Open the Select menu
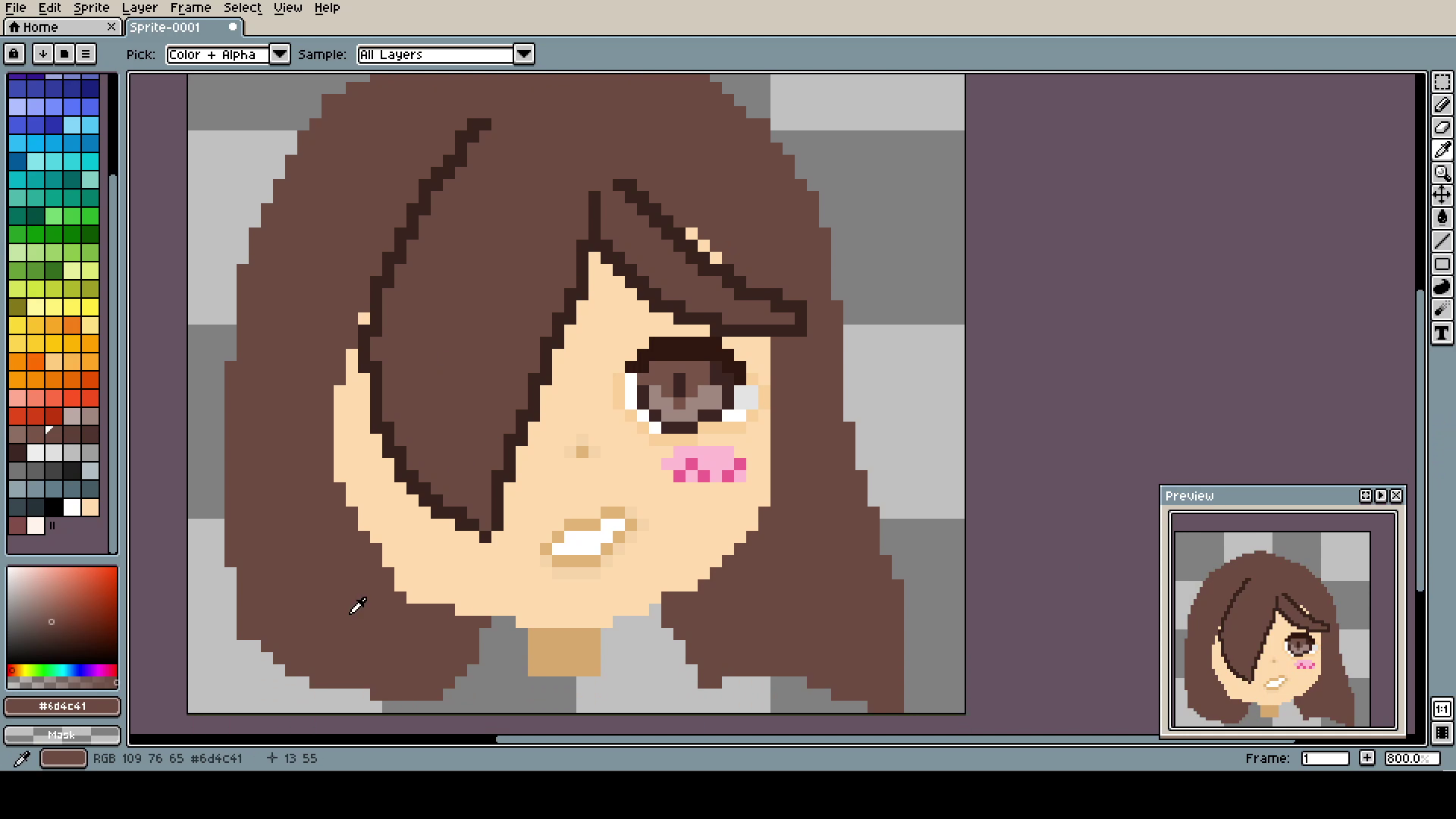The width and height of the screenshot is (1456, 819). 242,8
